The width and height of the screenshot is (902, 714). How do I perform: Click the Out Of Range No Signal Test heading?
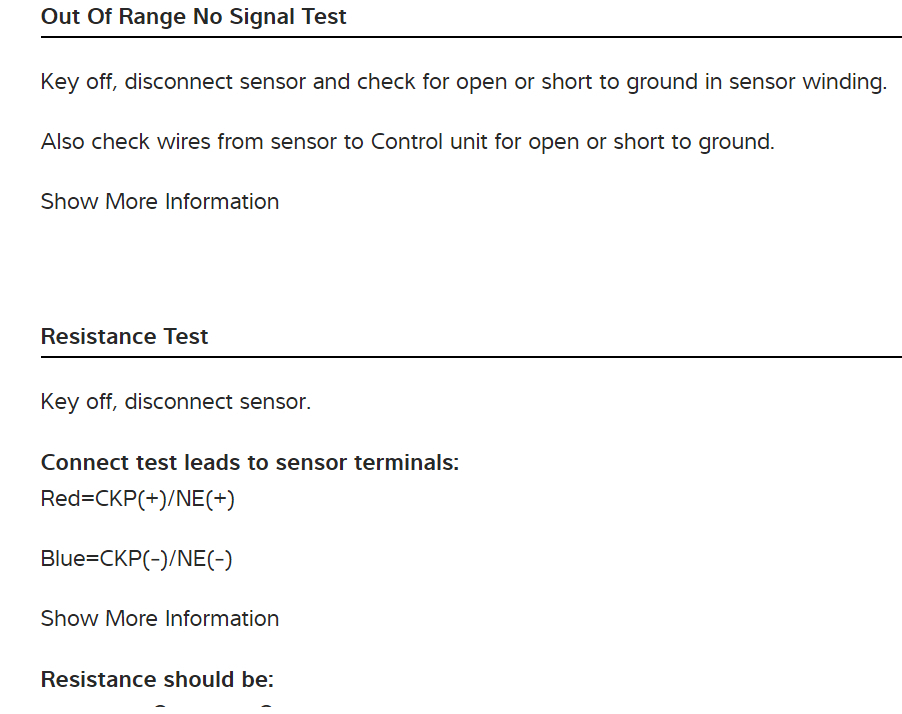[194, 16]
